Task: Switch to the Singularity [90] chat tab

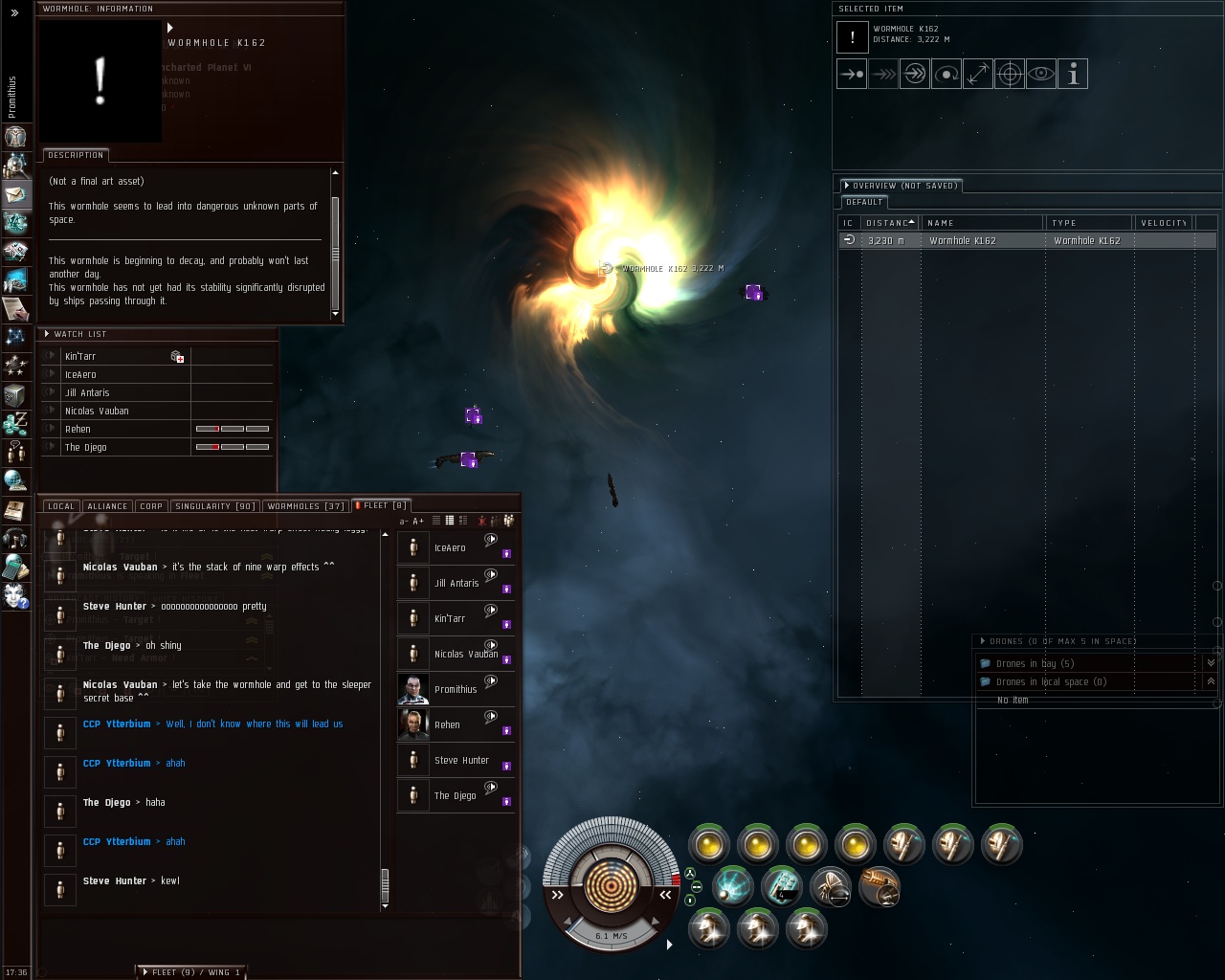Action: 215,506
